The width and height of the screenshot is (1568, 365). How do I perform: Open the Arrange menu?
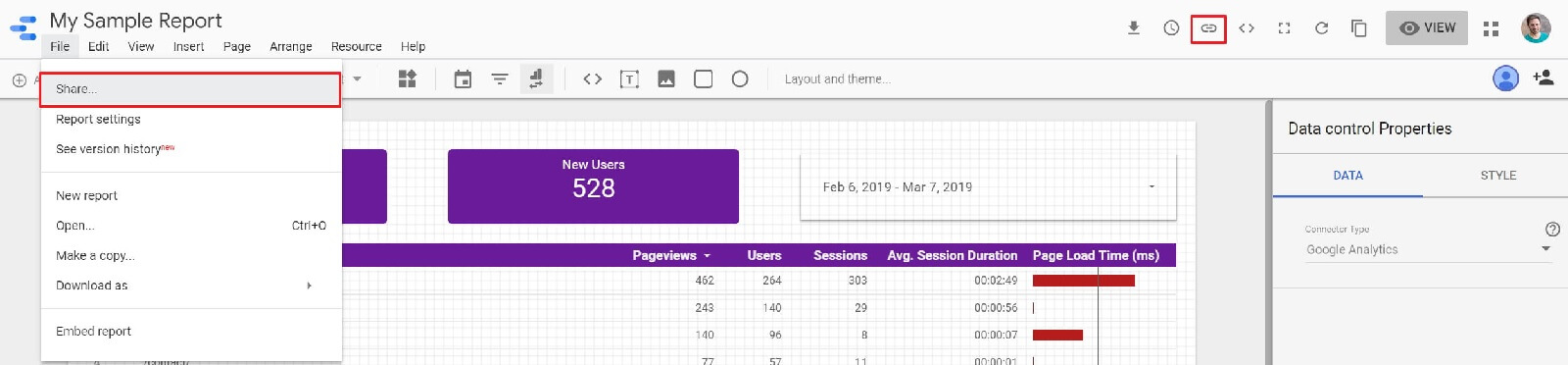[291, 46]
